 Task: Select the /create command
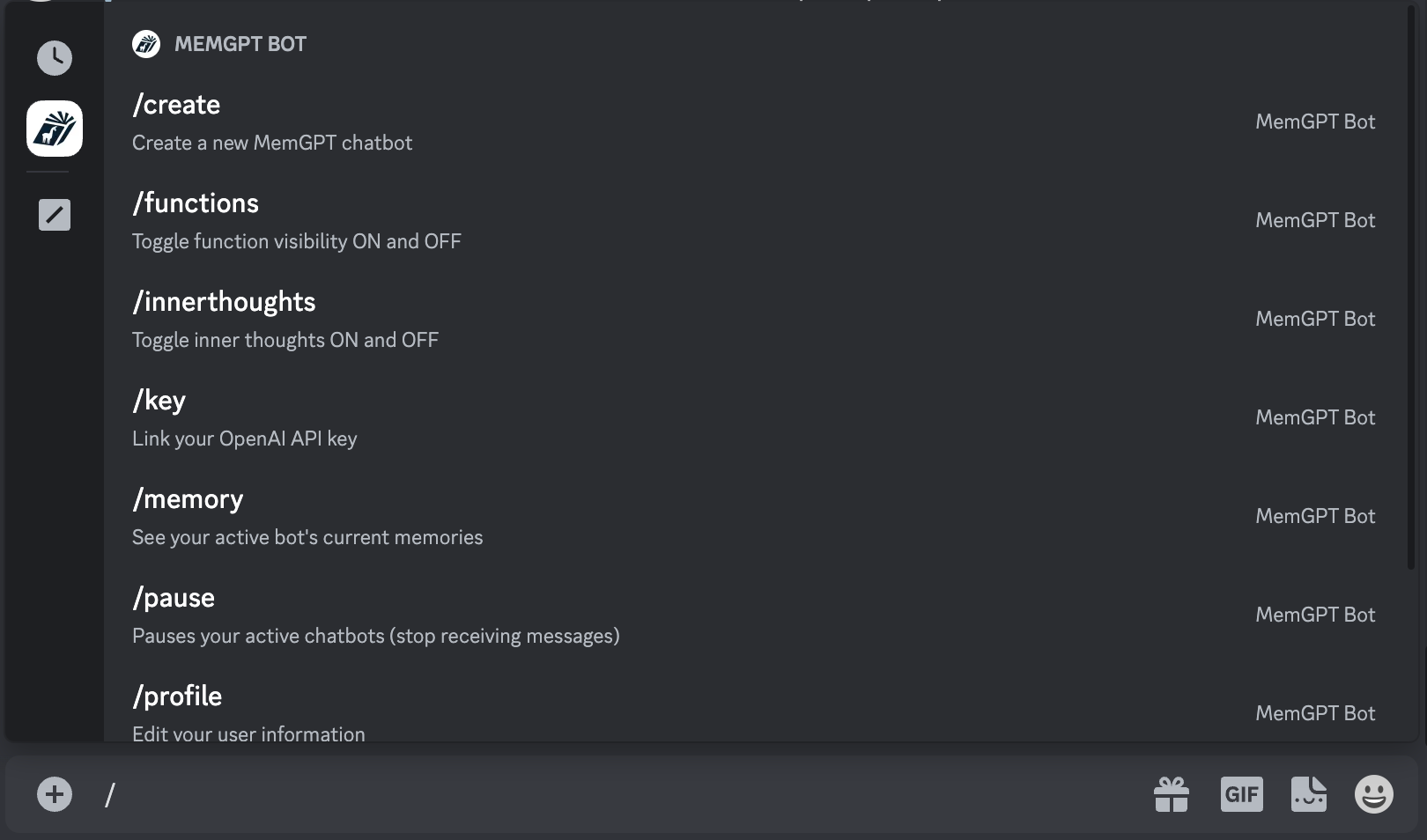pos(754,122)
